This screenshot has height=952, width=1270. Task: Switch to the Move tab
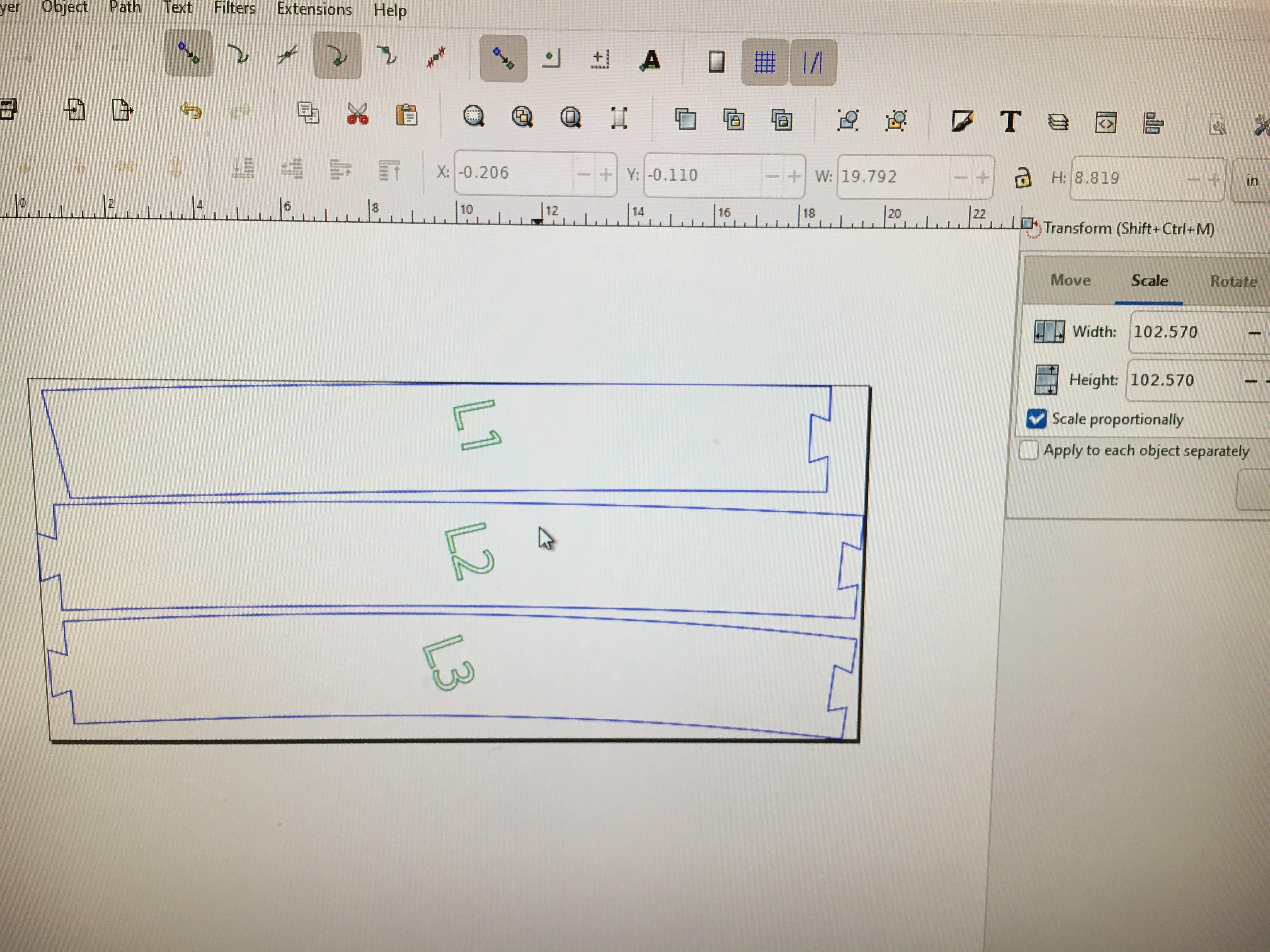[1070, 280]
